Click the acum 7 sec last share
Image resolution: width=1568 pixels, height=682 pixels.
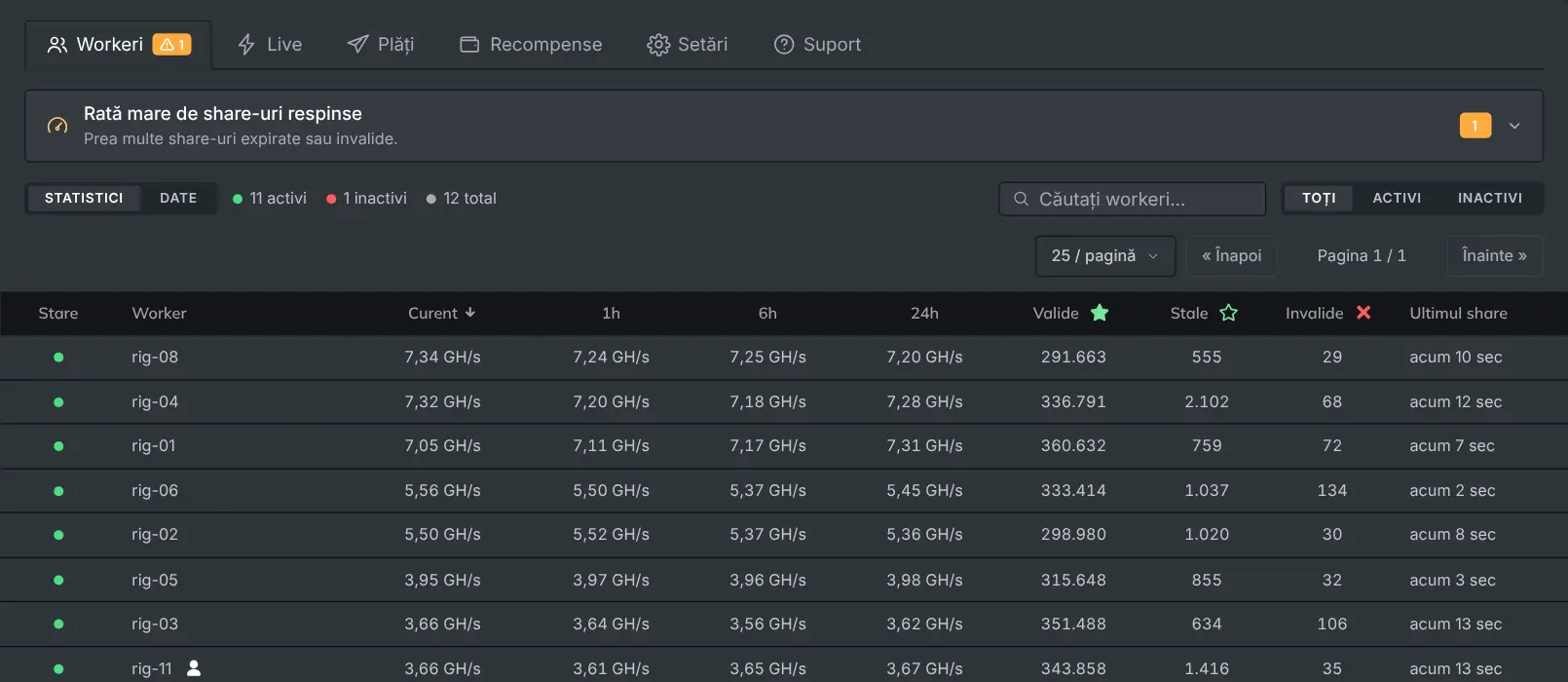(x=1452, y=445)
